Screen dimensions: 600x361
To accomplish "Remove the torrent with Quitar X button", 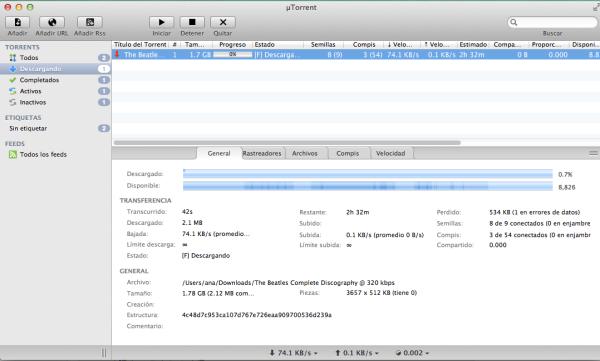I will pyautogui.click(x=223, y=22).
